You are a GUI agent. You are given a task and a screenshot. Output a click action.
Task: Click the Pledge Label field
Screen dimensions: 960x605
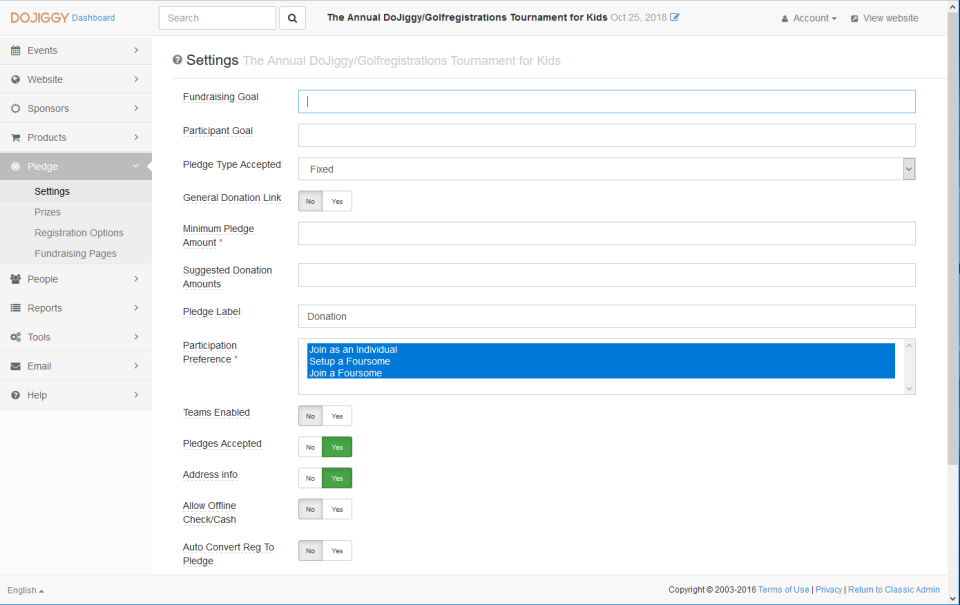click(607, 317)
